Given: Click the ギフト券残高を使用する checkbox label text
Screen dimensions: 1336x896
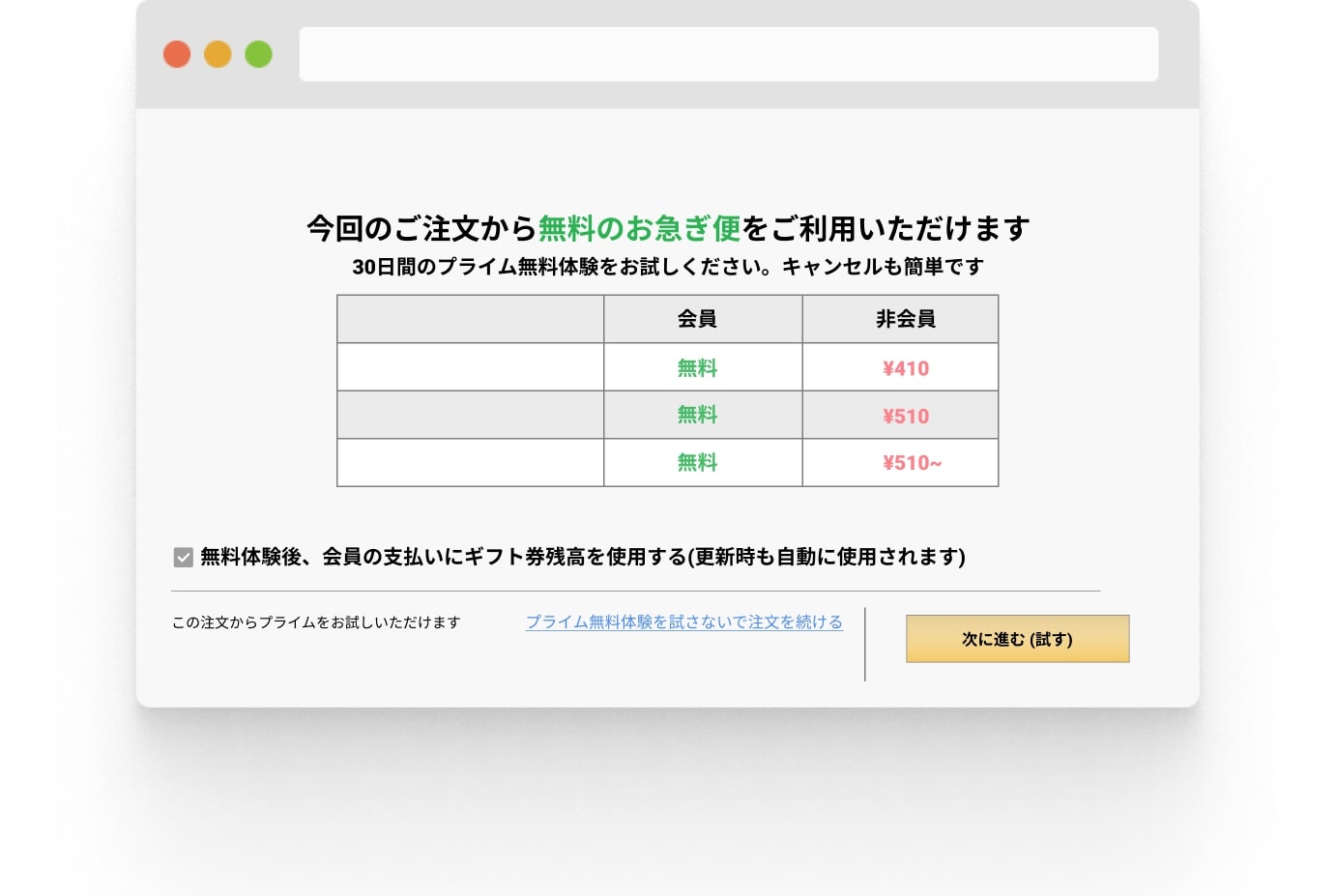Looking at the screenshot, I should pyautogui.click(x=582, y=557).
